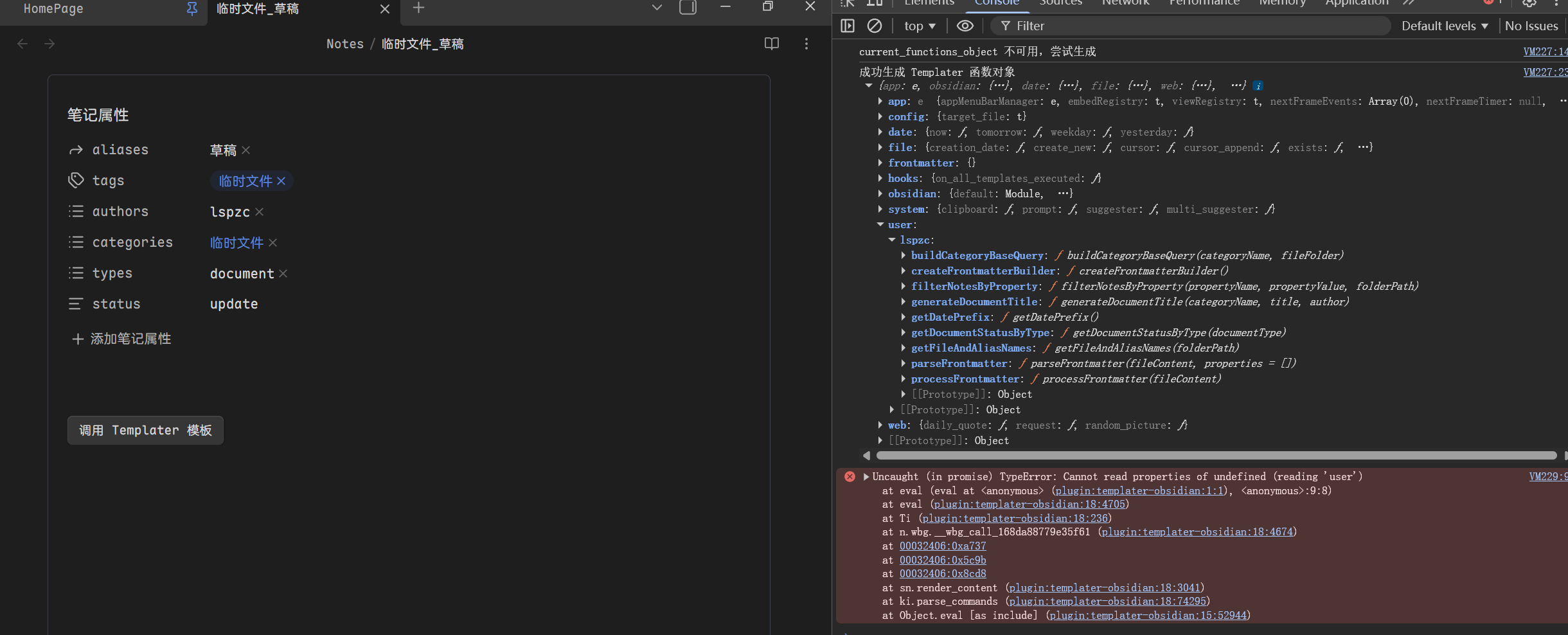Screen dimensions: 1568x635
Task: Open a new tab with plus icon
Action: [418, 8]
